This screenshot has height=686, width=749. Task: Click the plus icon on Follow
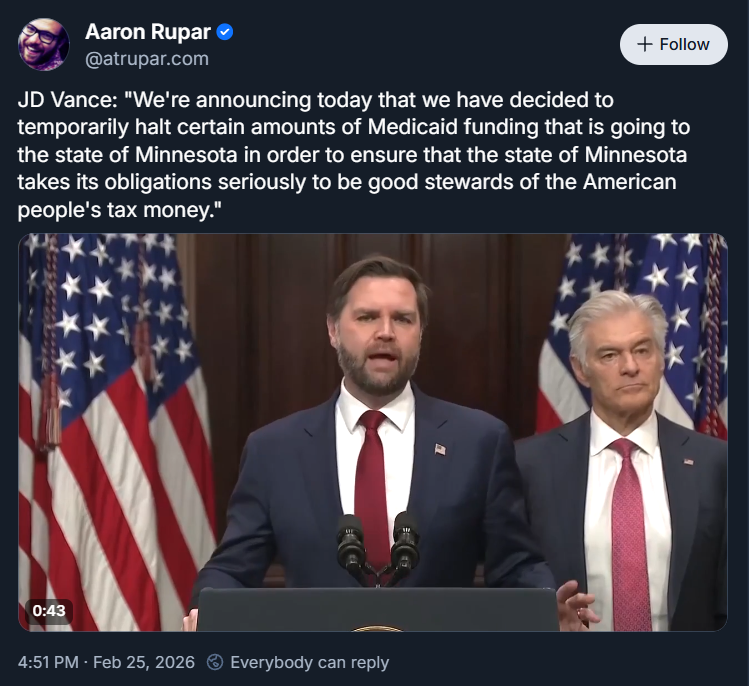[645, 44]
